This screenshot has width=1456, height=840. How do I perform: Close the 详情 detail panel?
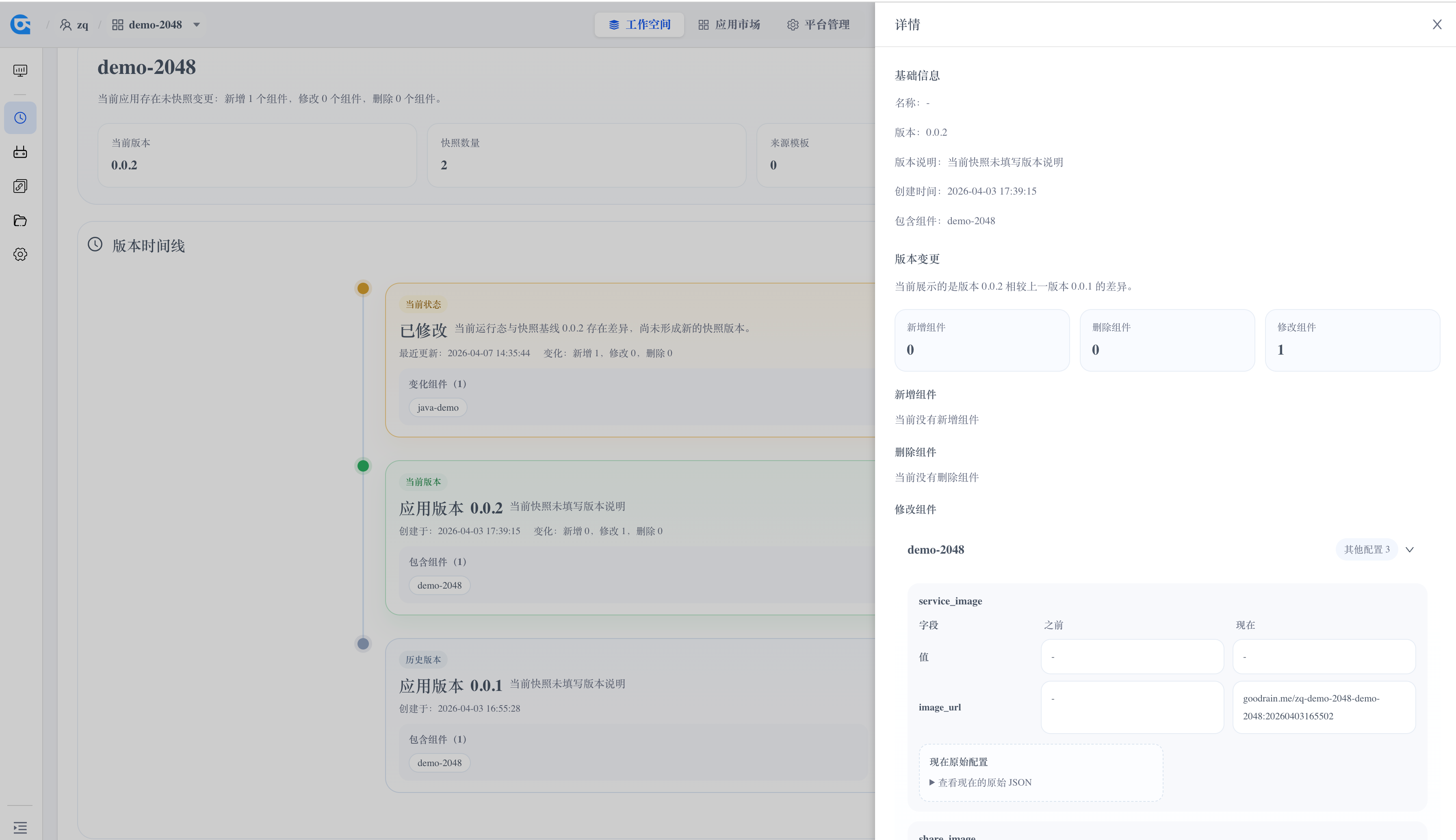(1436, 24)
